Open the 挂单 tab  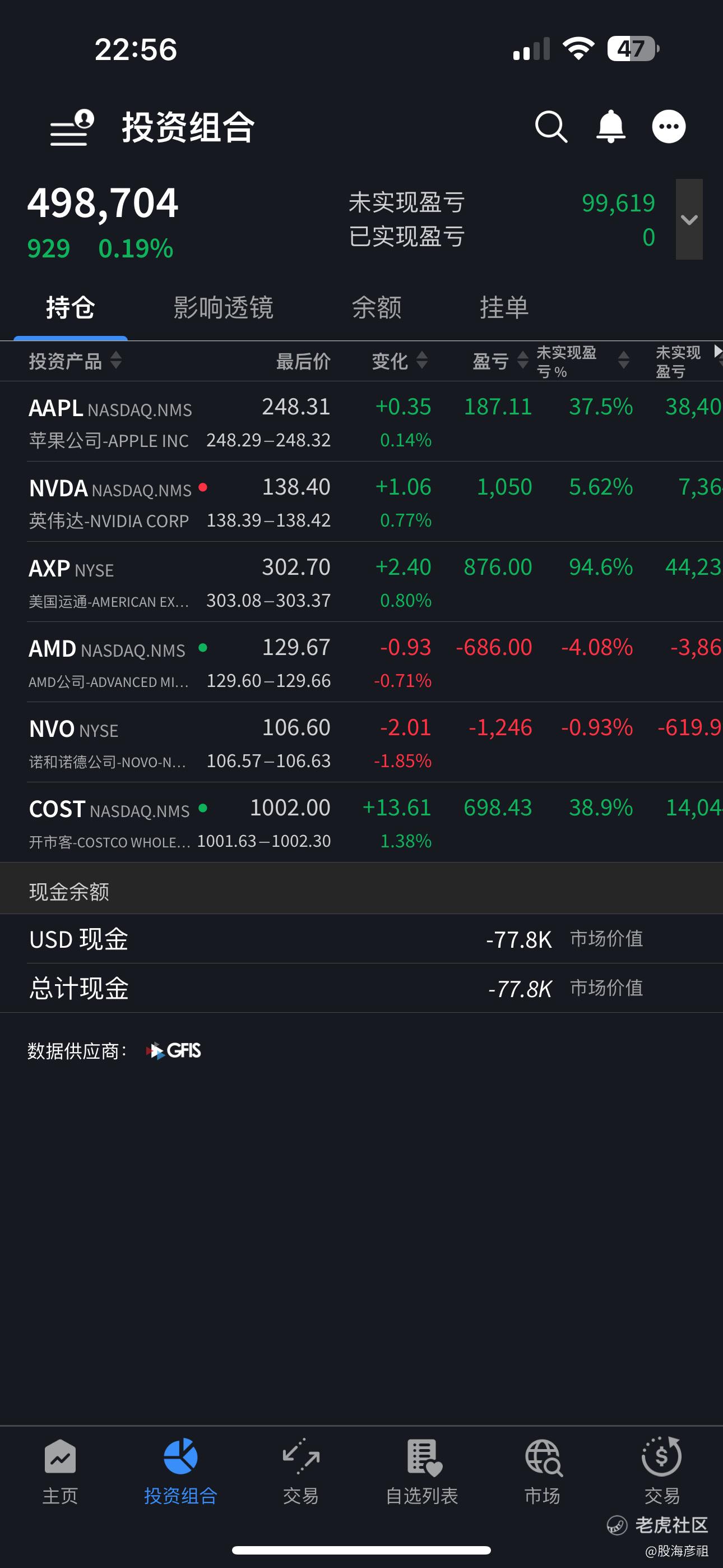(504, 308)
